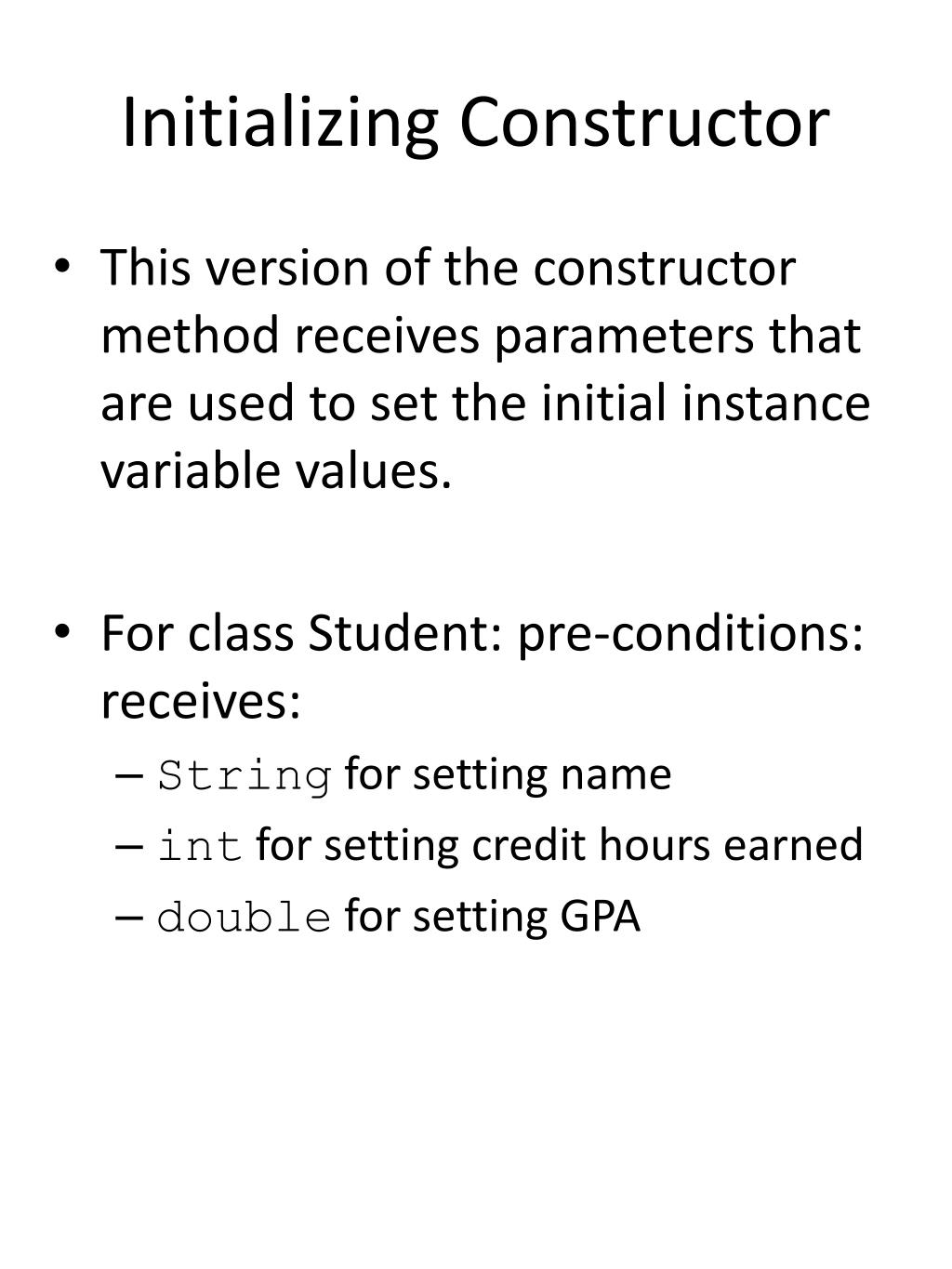Select the monospace word 'String'
The height and width of the screenshot is (1269, 952).
[x=245, y=776]
